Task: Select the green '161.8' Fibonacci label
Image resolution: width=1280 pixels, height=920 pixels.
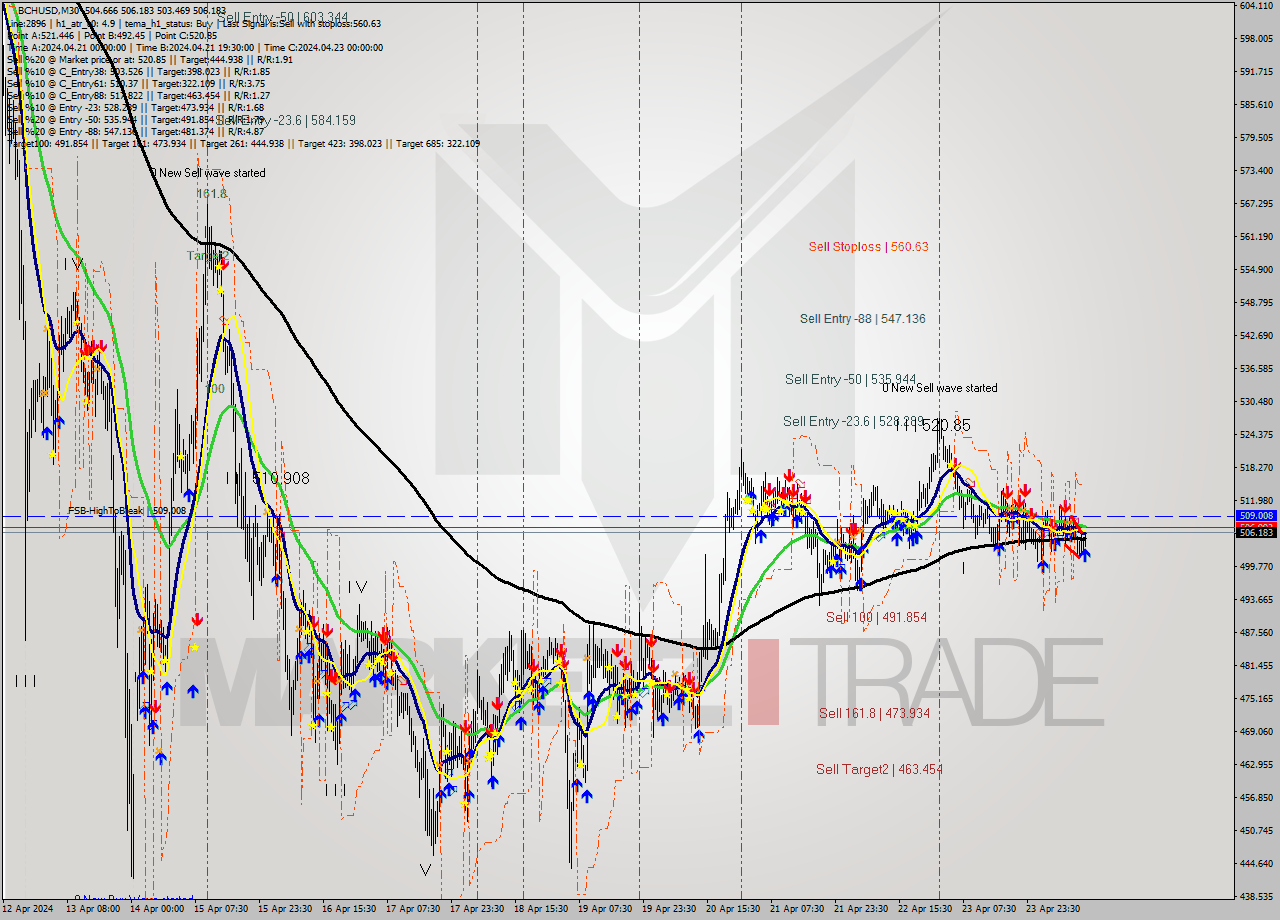Action: [212, 193]
